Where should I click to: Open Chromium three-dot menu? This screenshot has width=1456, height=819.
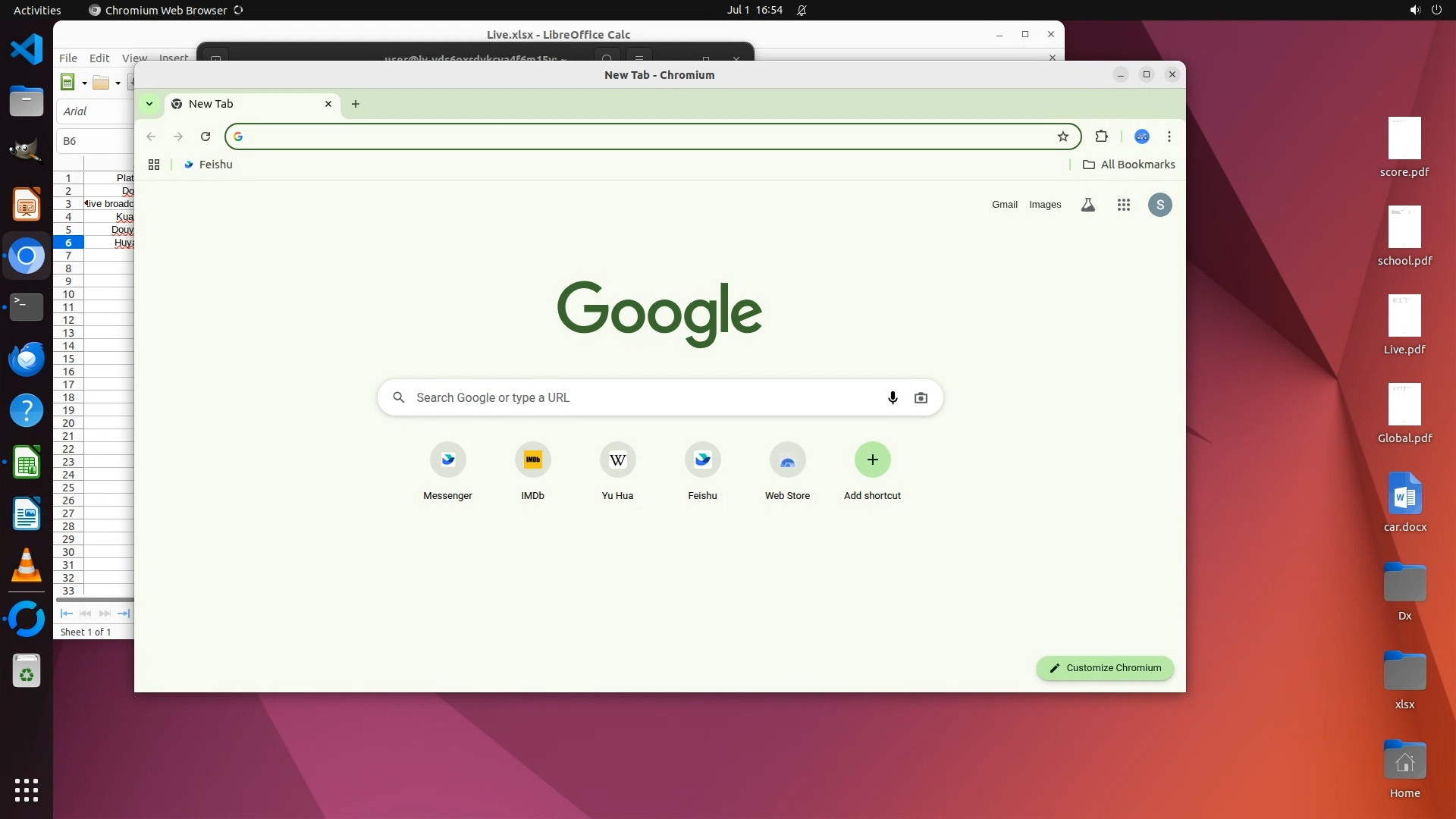tap(1169, 136)
